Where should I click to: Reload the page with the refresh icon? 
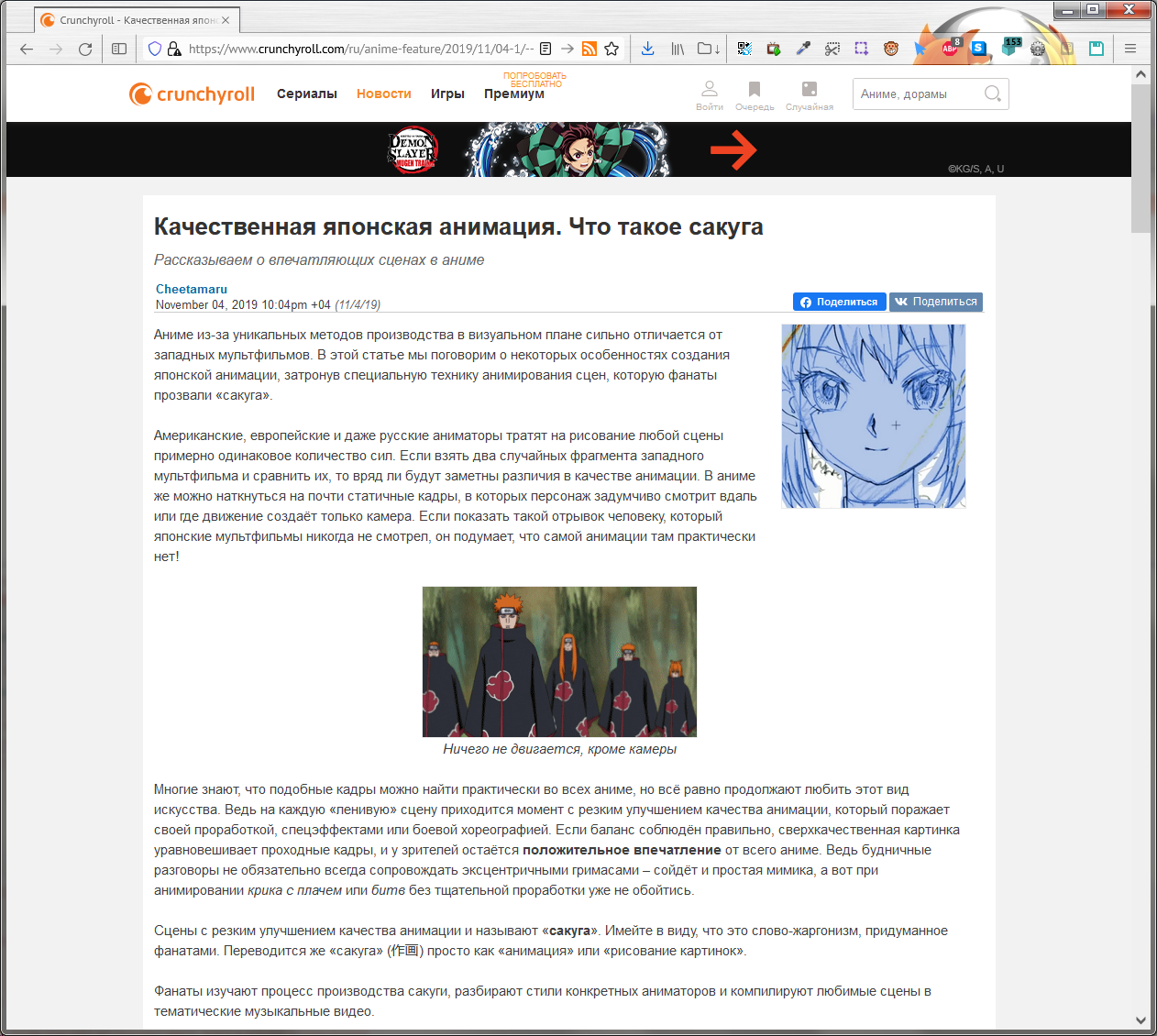click(85, 49)
